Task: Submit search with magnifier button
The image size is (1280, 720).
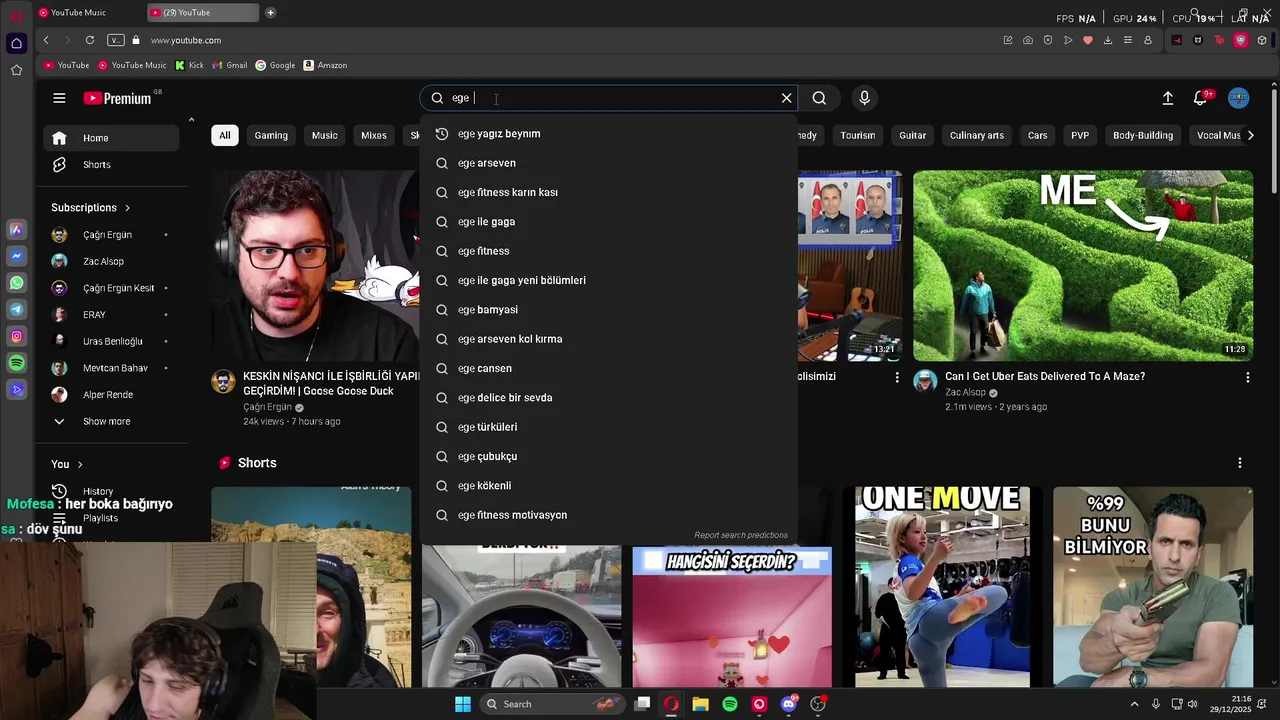Action: [x=819, y=98]
